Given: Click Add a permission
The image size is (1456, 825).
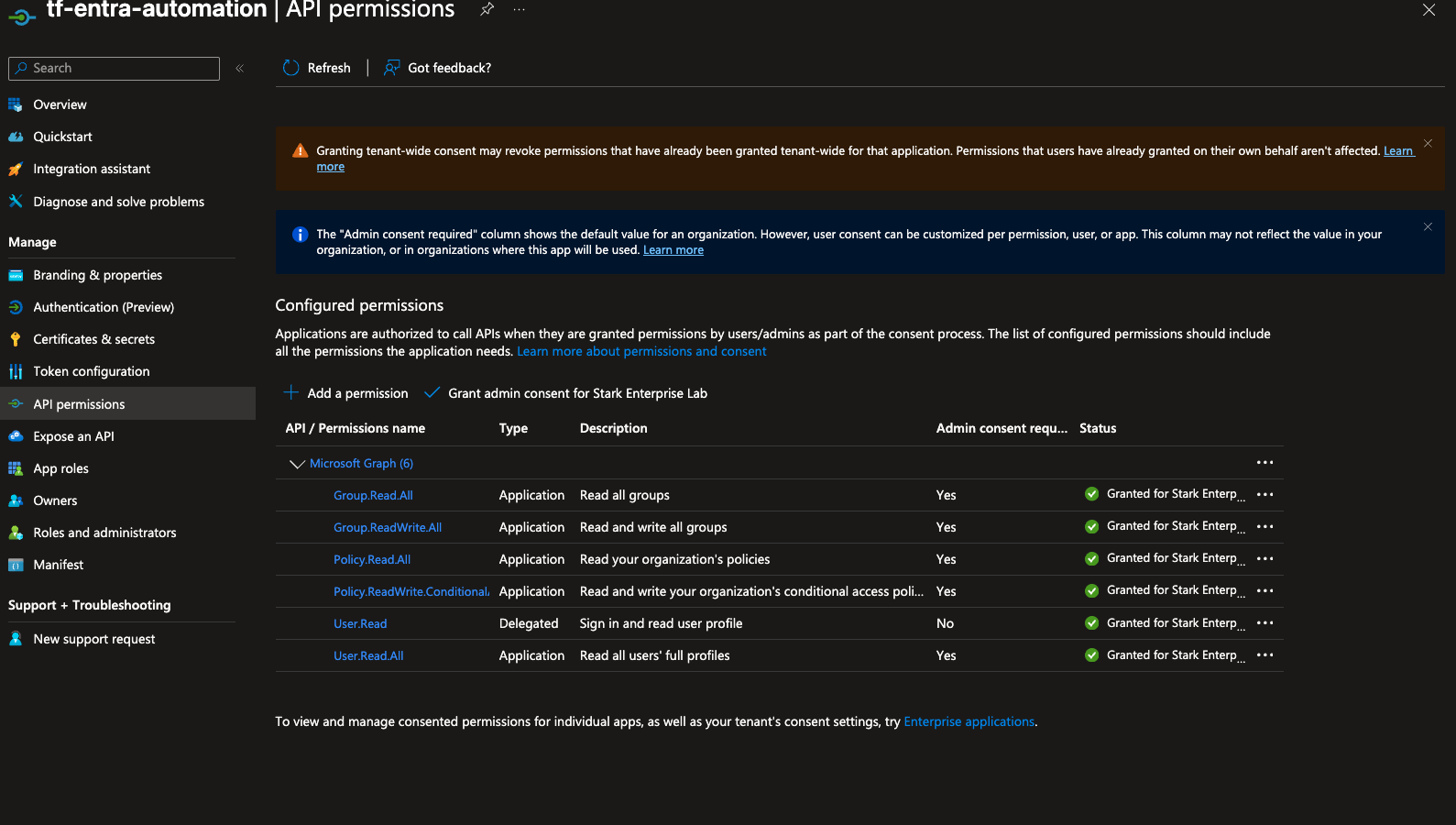Looking at the screenshot, I should click(346, 393).
